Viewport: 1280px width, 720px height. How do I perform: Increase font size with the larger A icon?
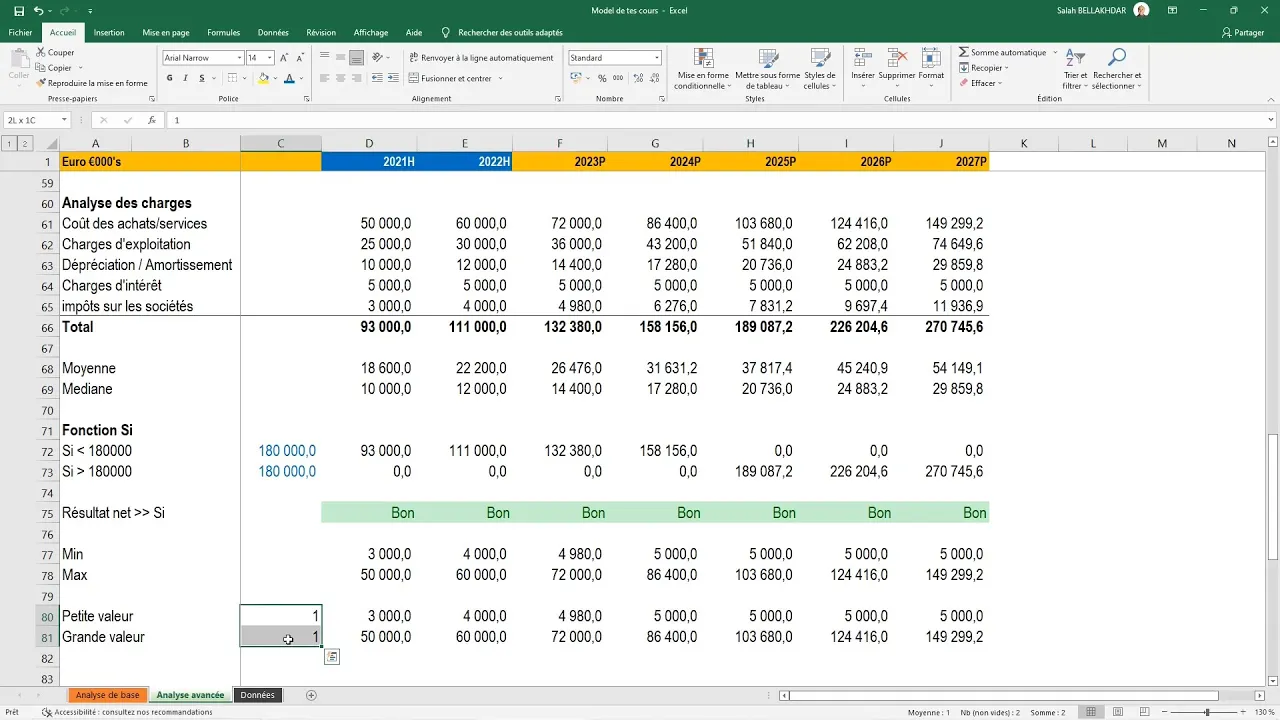click(284, 58)
